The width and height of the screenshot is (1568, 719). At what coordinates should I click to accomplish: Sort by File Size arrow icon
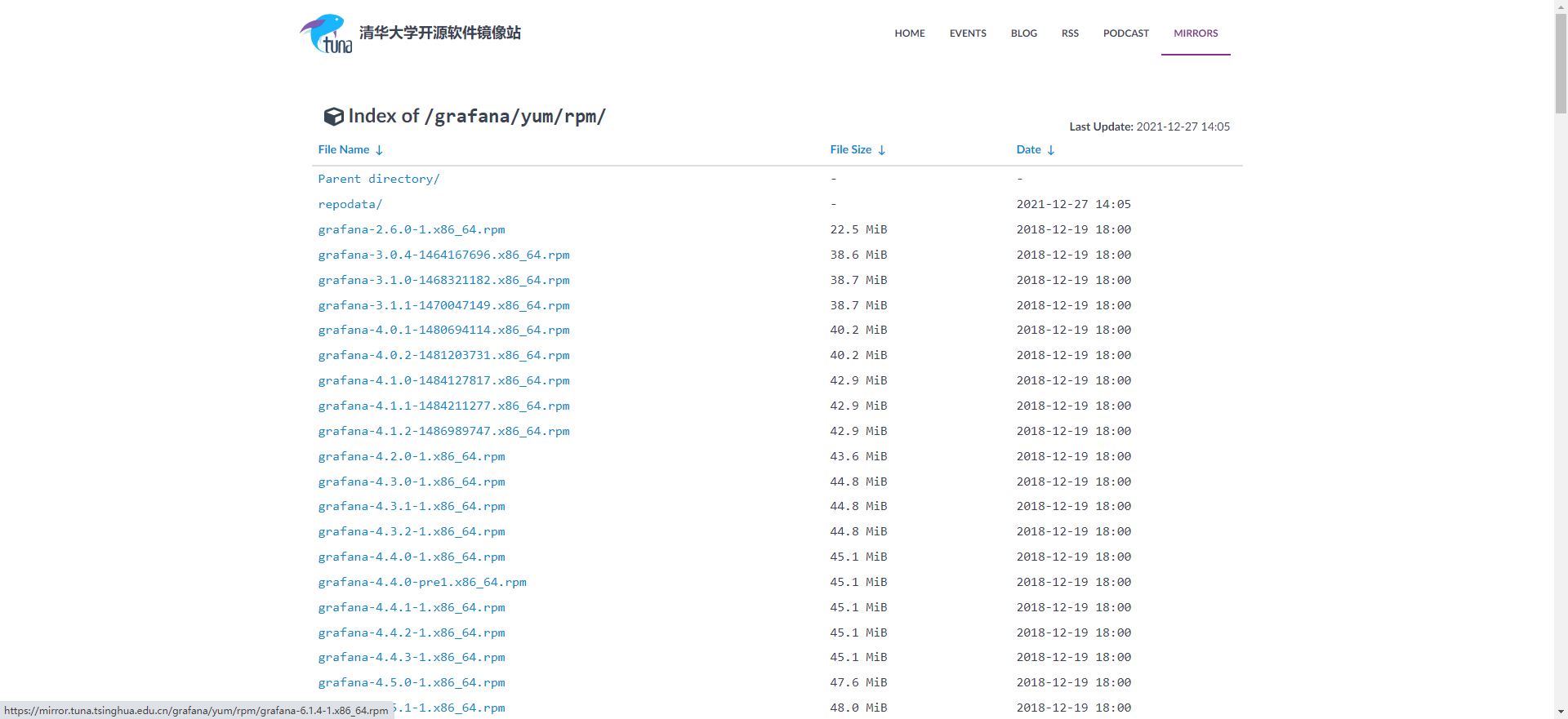click(x=882, y=150)
